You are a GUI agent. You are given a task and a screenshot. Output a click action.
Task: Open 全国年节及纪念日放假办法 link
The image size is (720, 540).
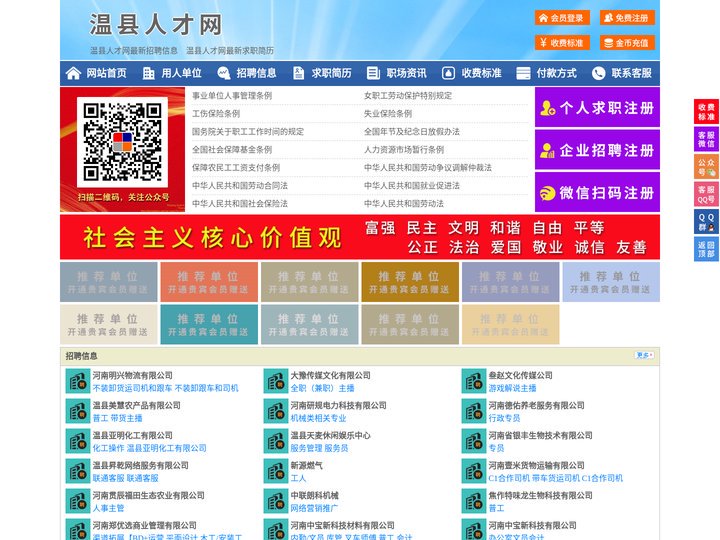[x=412, y=131]
